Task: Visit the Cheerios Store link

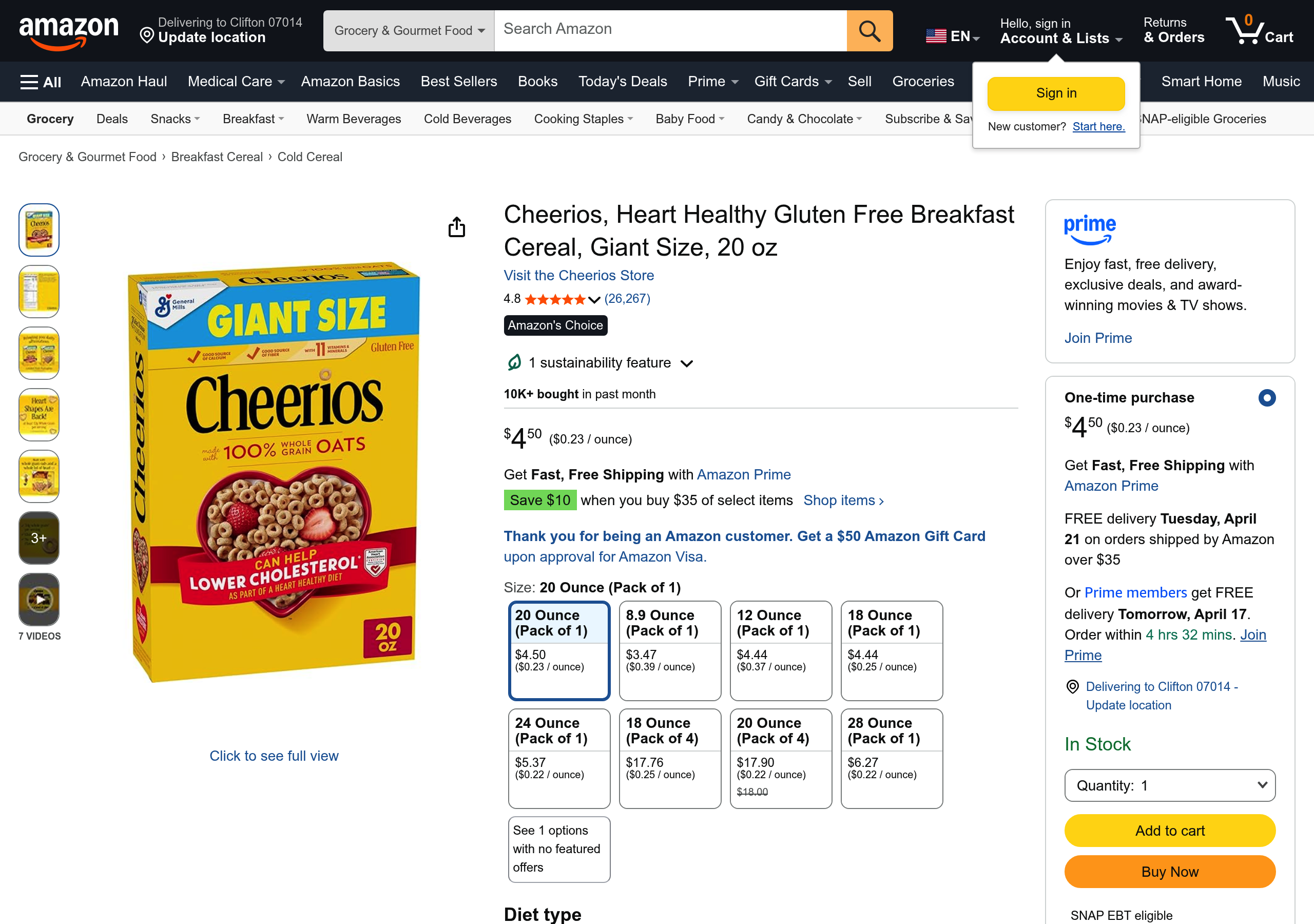Action: tap(578, 275)
